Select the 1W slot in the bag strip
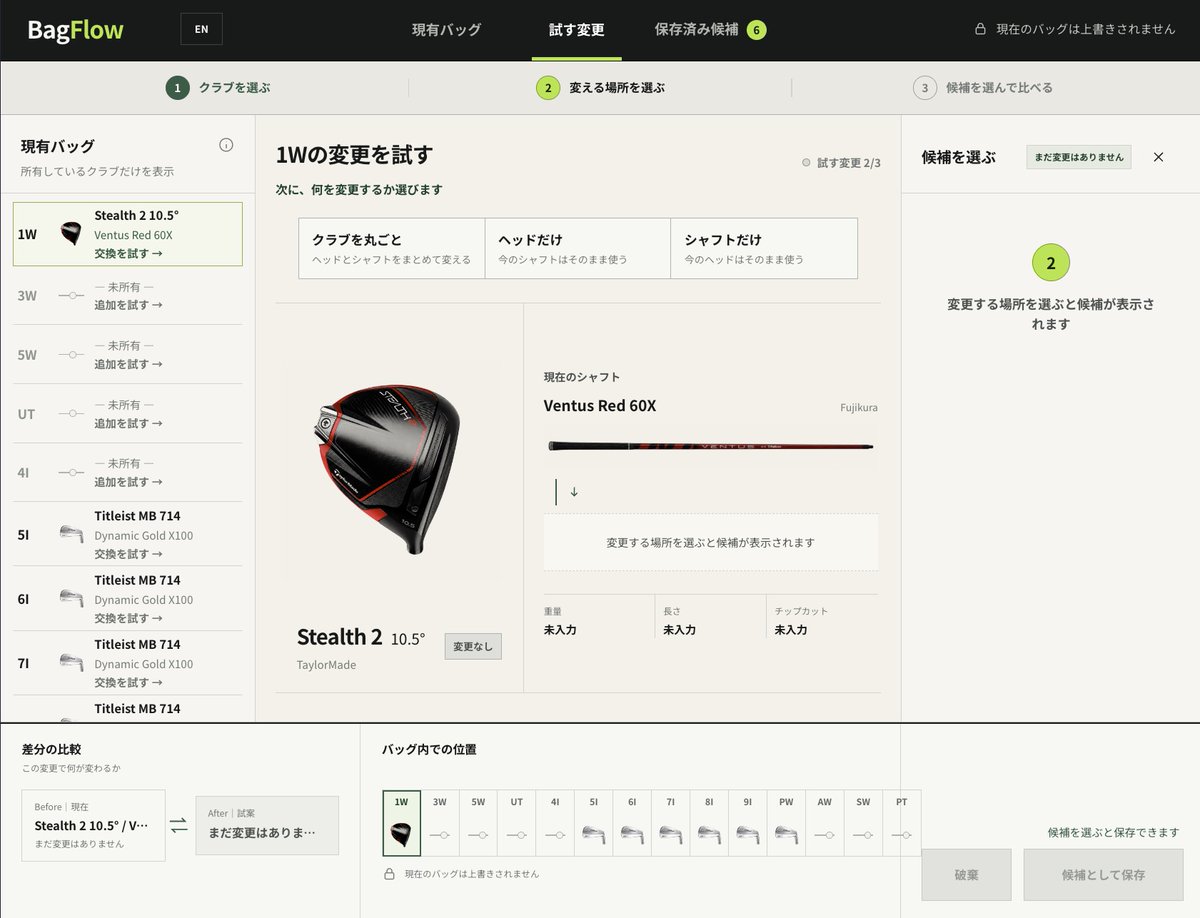Screen dimensions: 1200x918 [401, 823]
